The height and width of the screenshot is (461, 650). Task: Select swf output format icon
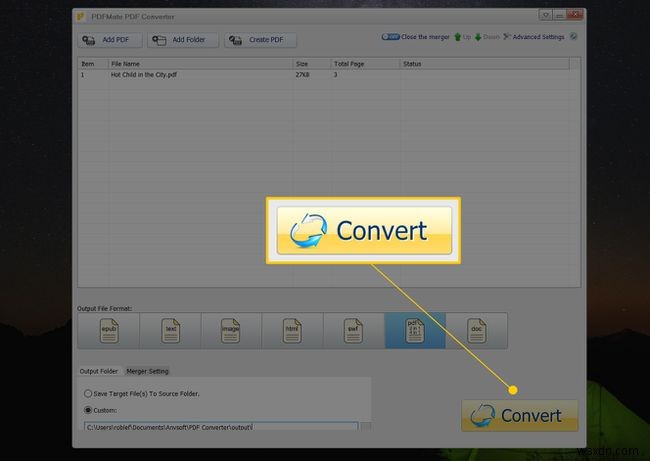[x=353, y=331]
